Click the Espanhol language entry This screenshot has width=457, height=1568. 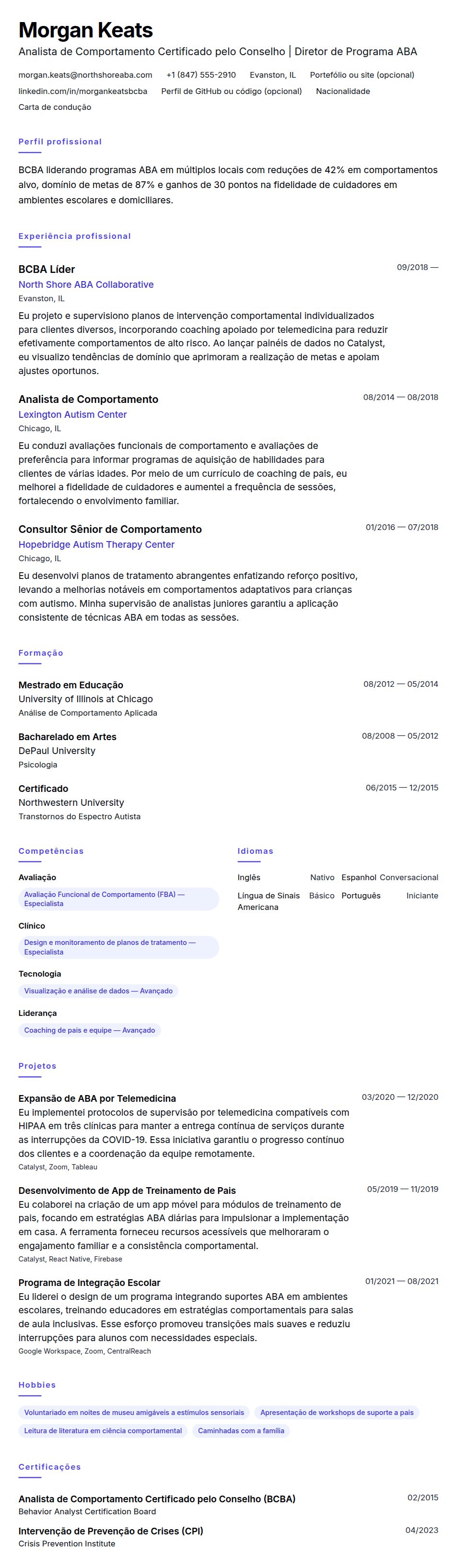click(389, 878)
